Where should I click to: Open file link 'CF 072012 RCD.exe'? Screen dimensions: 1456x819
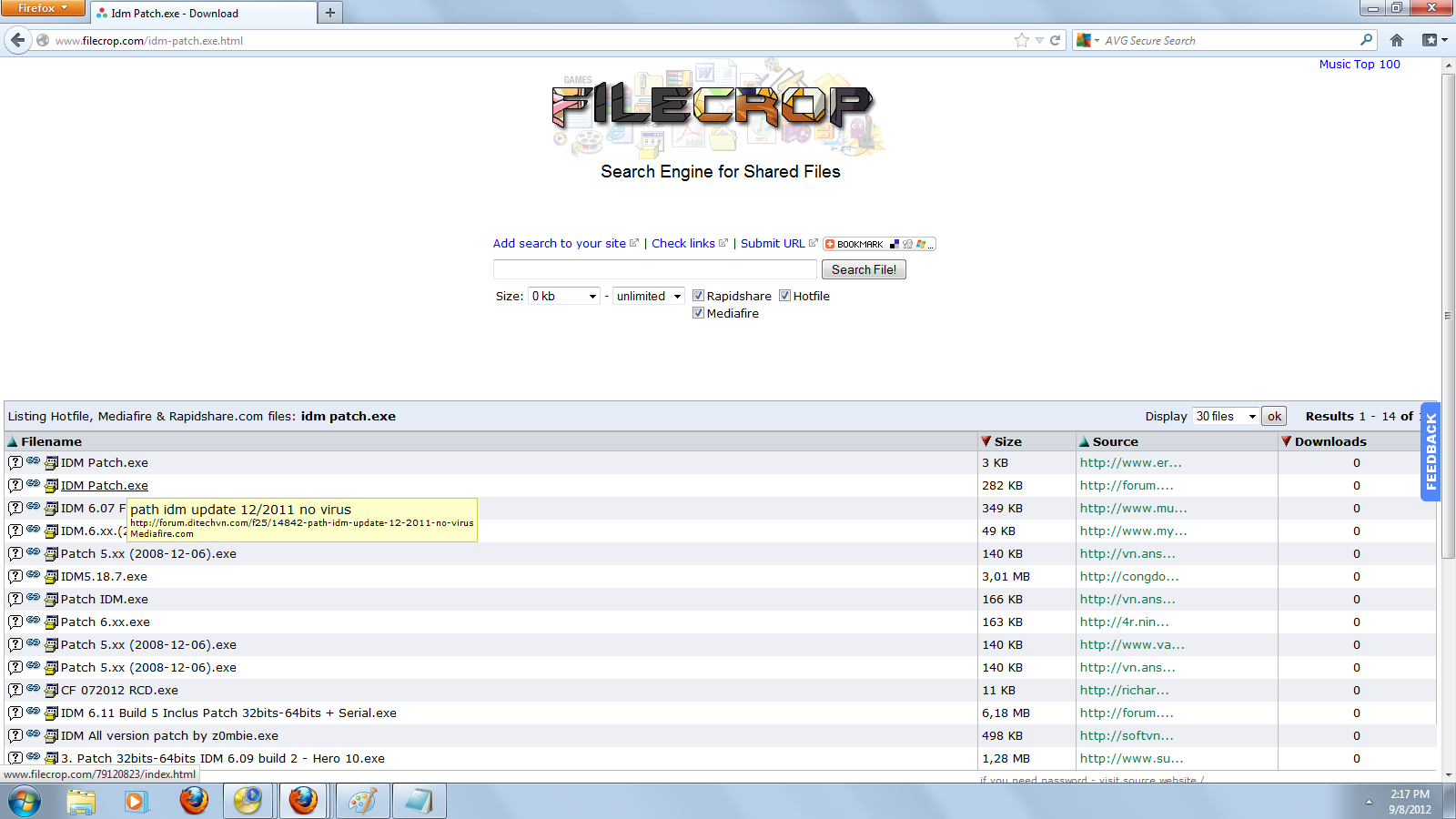pyautogui.click(x=119, y=690)
